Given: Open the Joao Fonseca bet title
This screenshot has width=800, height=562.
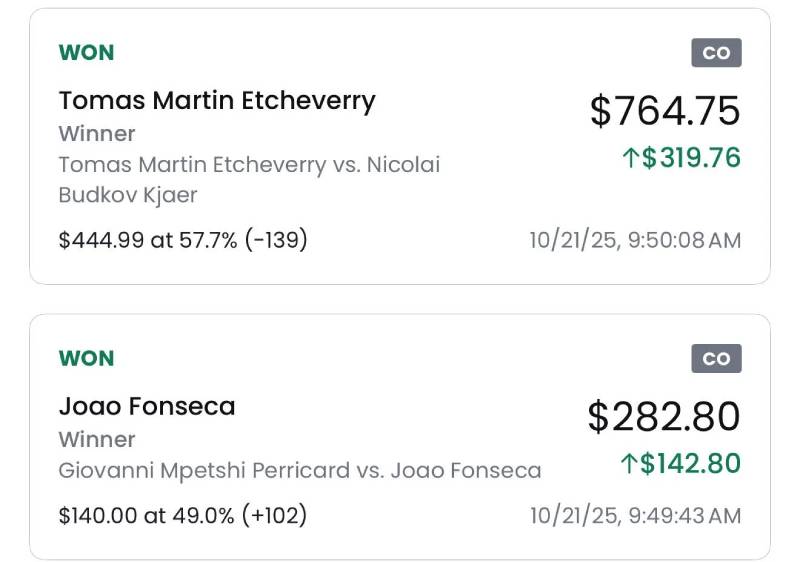Looking at the screenshot, I should [147, 406].
